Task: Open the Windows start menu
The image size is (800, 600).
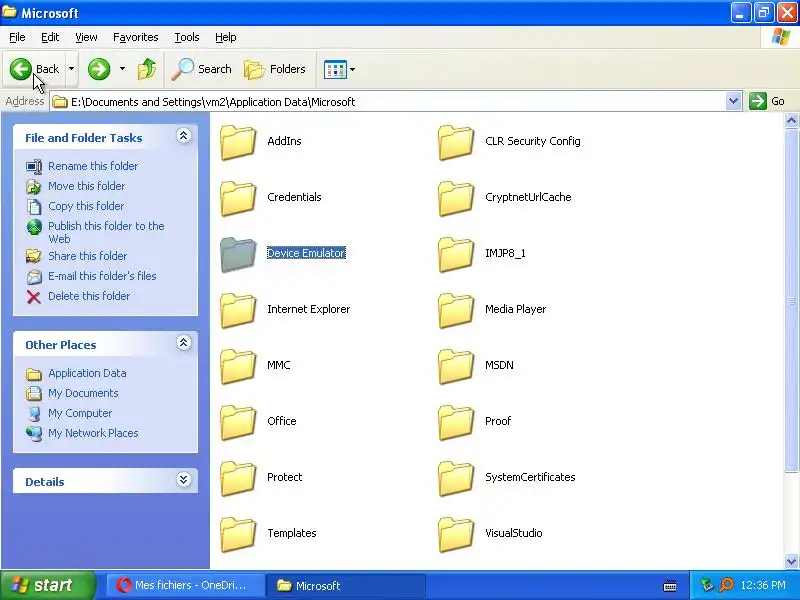Action: click(47, 585)
